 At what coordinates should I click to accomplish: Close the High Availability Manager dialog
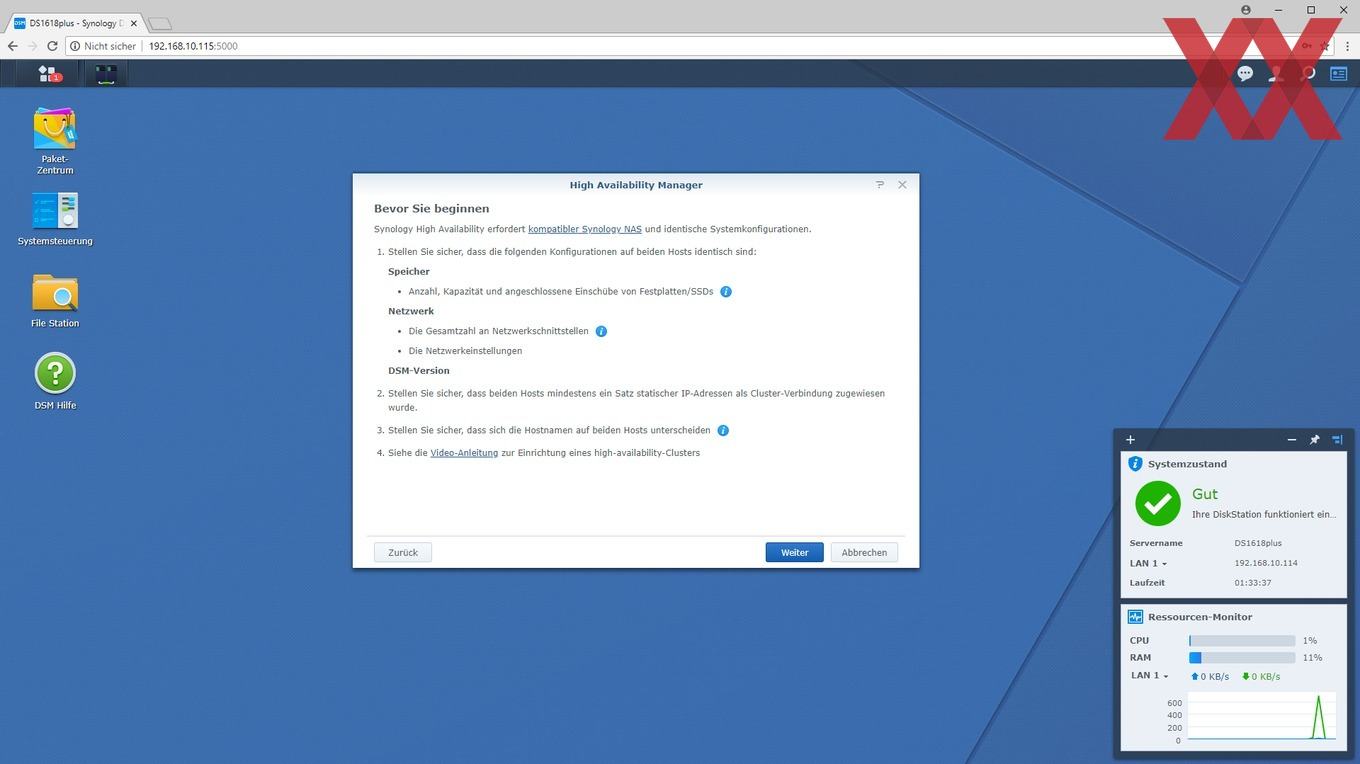coord(902,185)
